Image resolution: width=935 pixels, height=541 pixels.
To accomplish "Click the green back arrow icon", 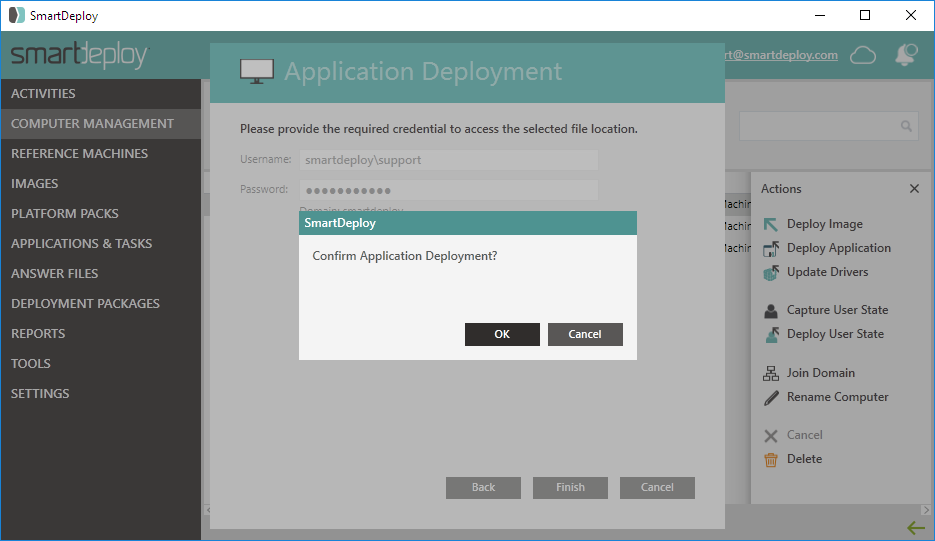I will [x=915, y=528].
